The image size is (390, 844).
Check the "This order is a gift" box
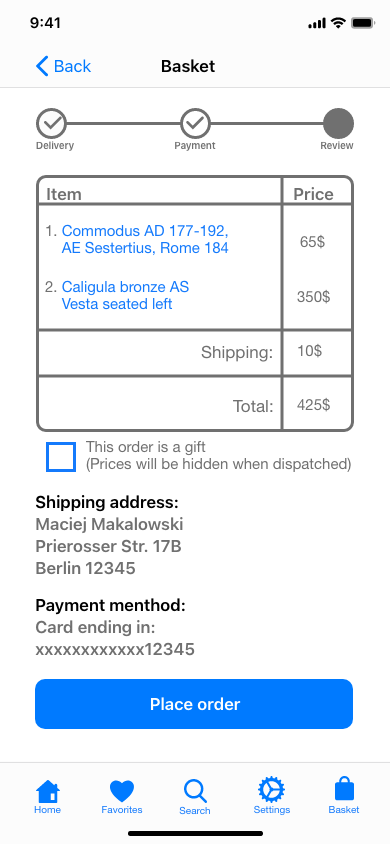click(61, 457)
